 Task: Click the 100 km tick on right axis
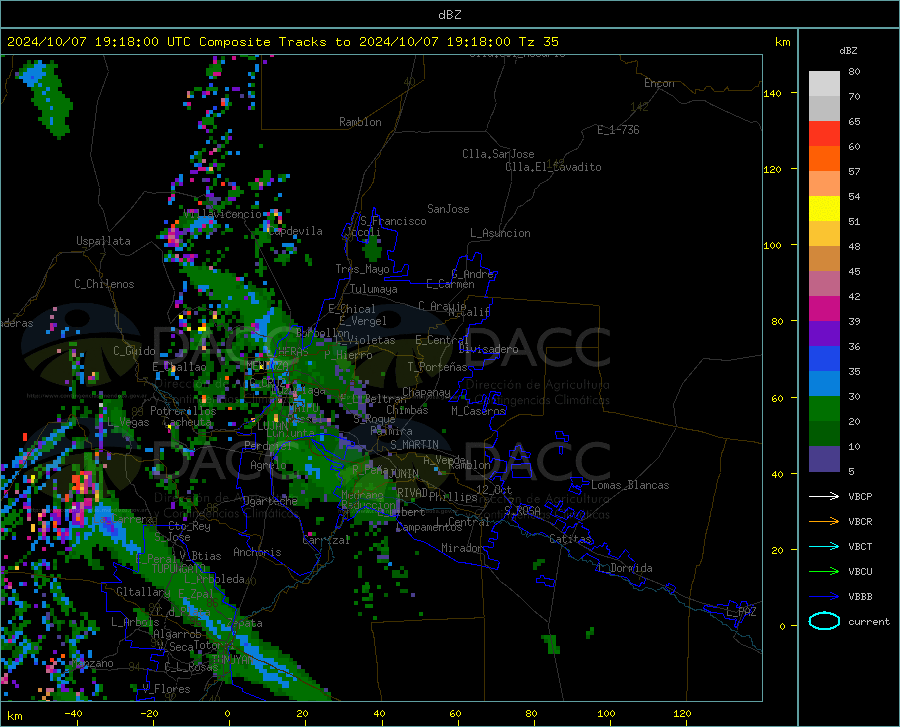[772, 245]
